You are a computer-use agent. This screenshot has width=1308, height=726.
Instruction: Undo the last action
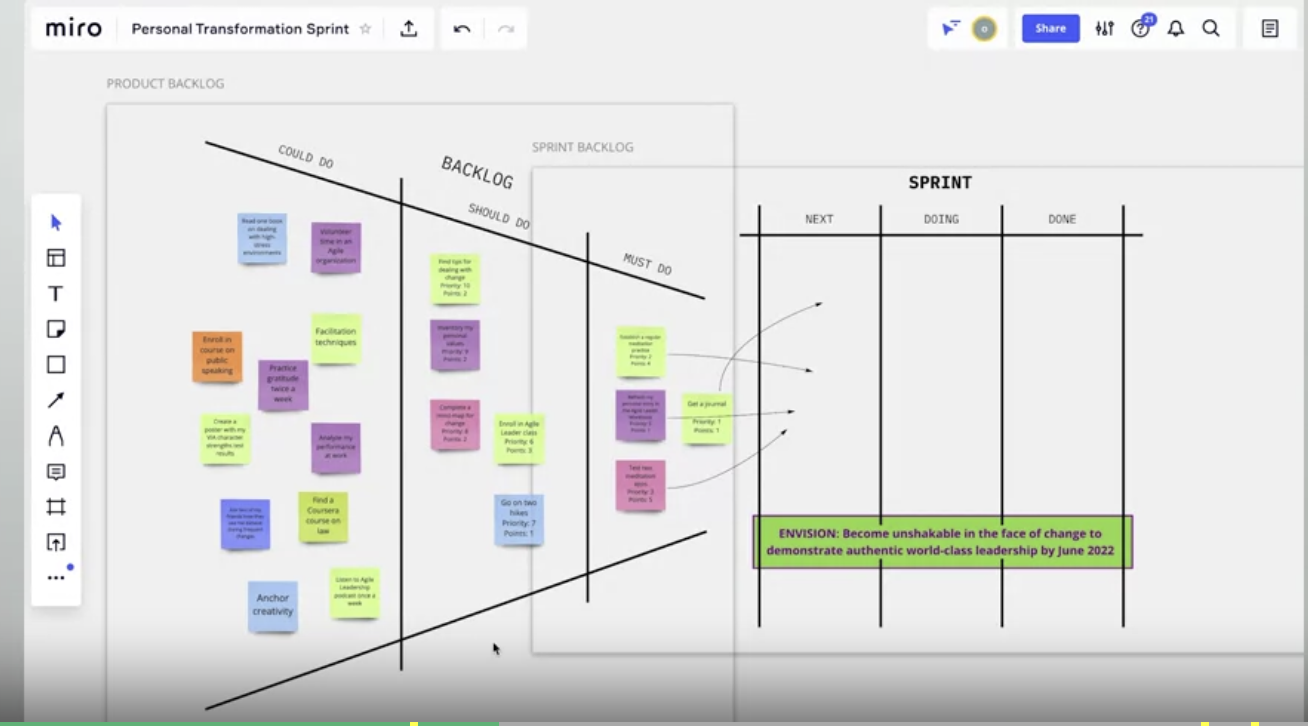click(462, 29)
